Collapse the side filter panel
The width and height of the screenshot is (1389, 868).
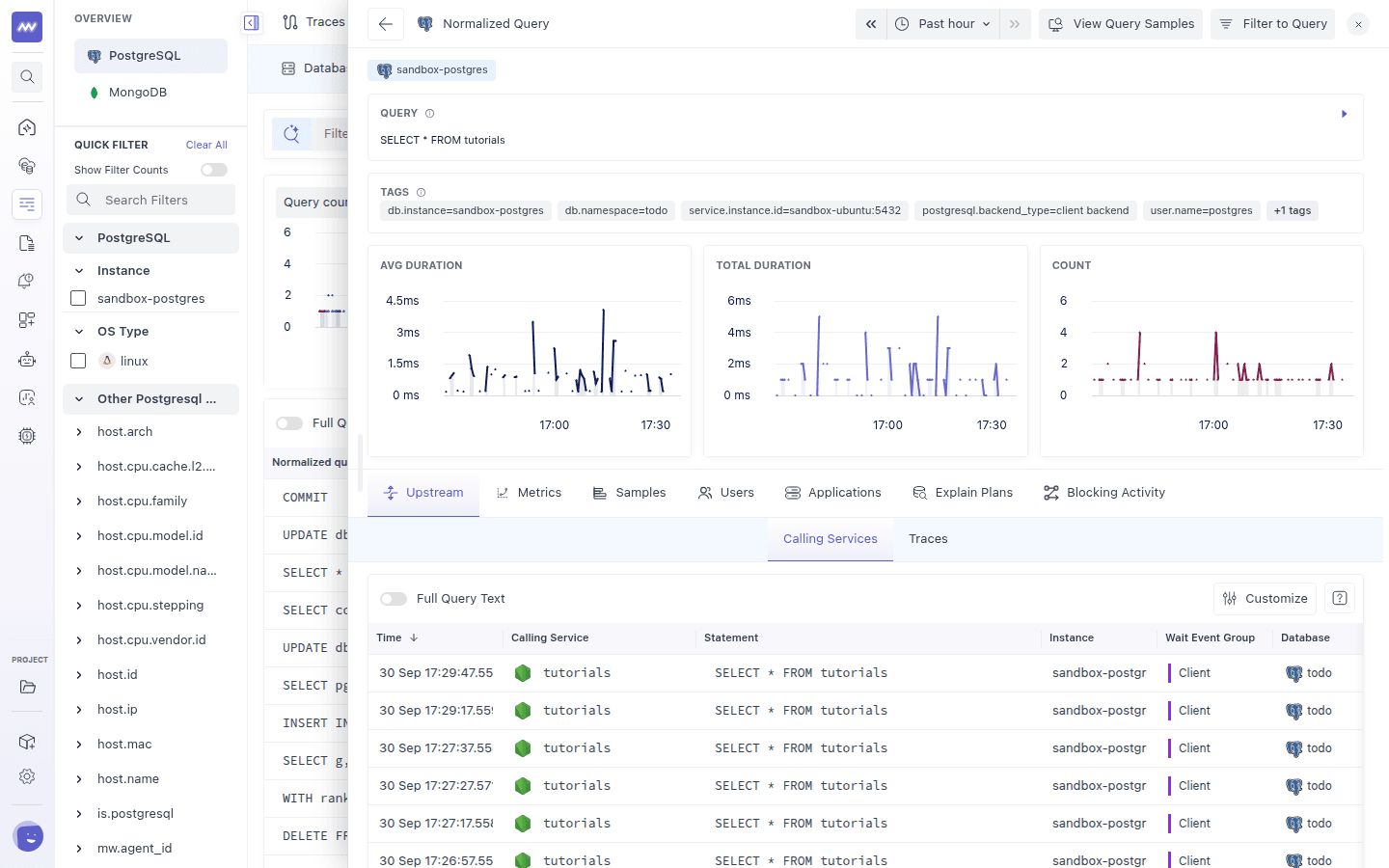[x=252, y=22]
